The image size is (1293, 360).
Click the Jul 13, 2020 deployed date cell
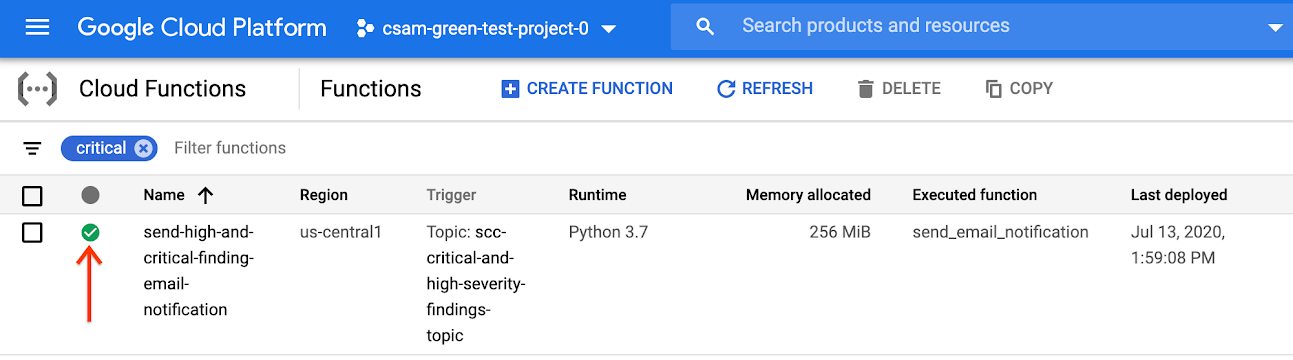tap(1178, 245)
